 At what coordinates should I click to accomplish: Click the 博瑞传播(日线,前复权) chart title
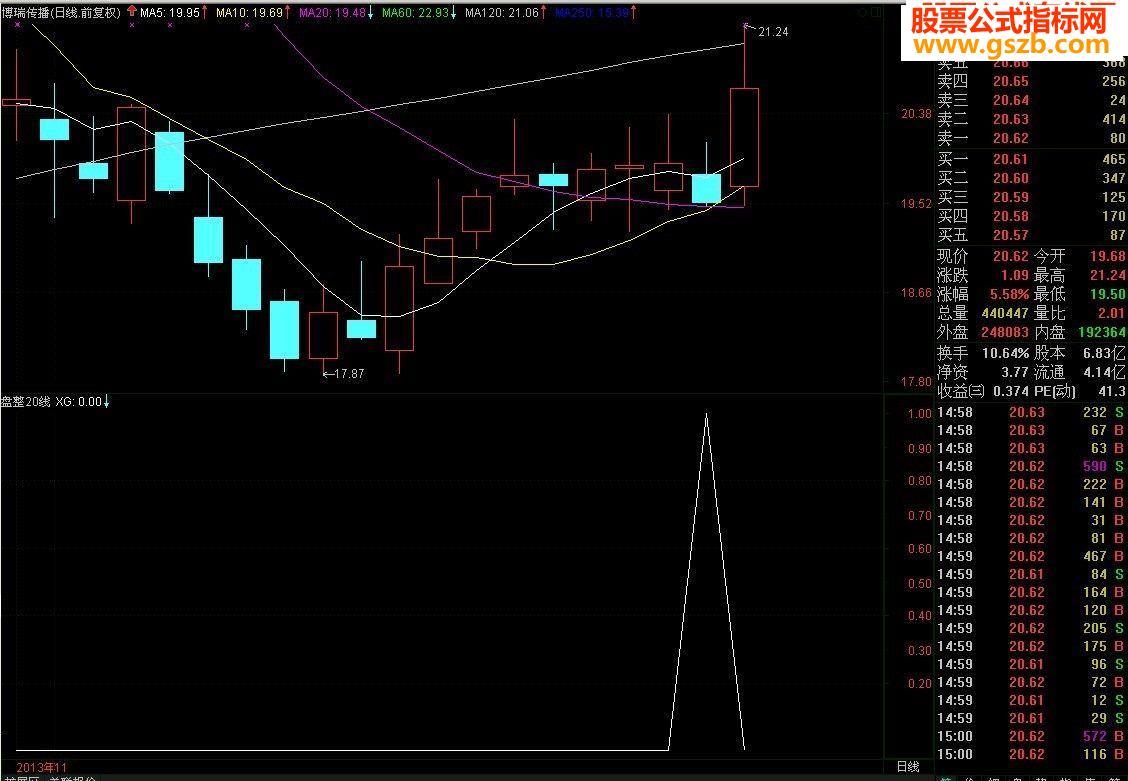point(61,12)
